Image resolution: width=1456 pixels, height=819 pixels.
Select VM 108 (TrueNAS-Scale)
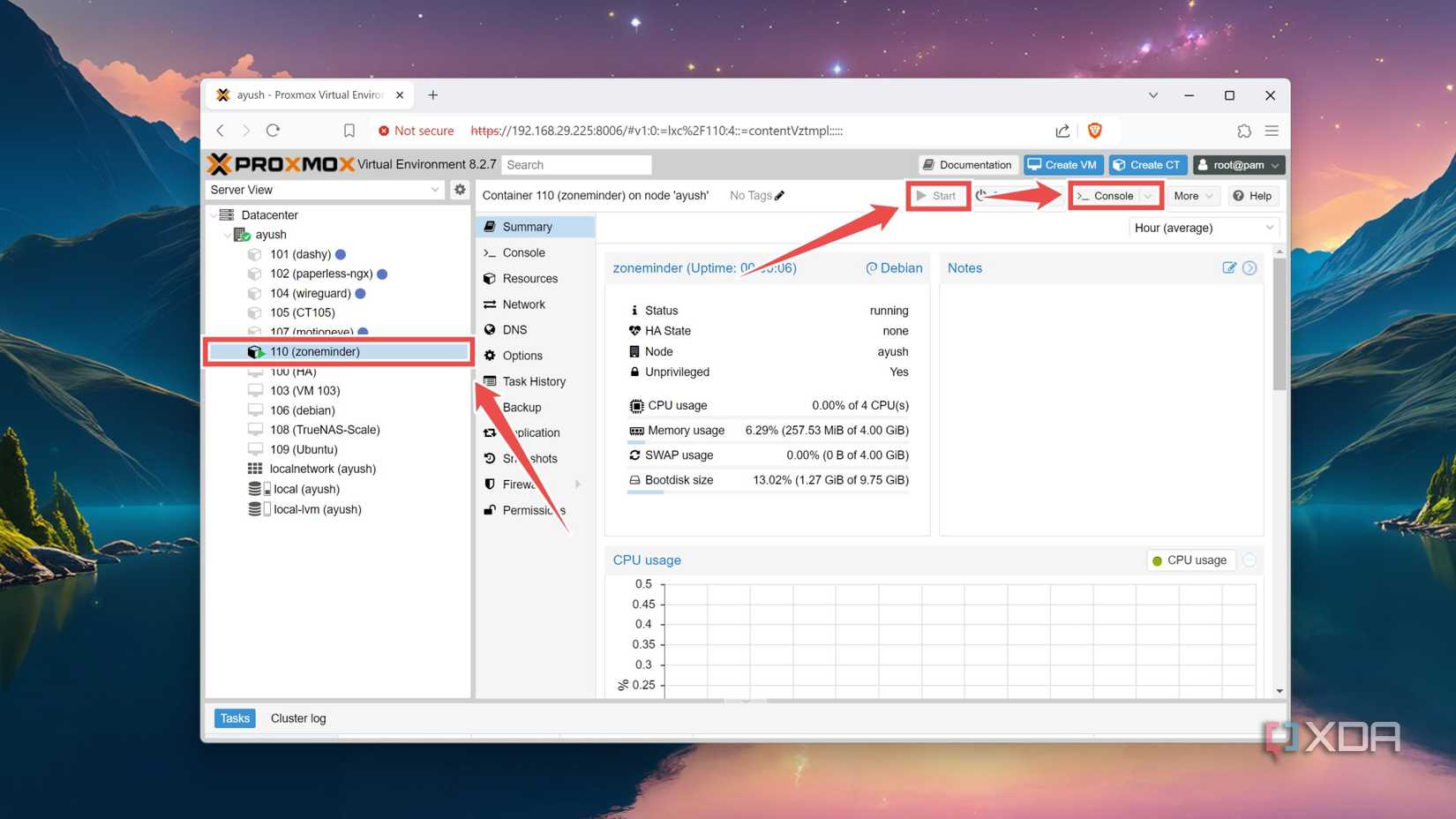[325, 430]
